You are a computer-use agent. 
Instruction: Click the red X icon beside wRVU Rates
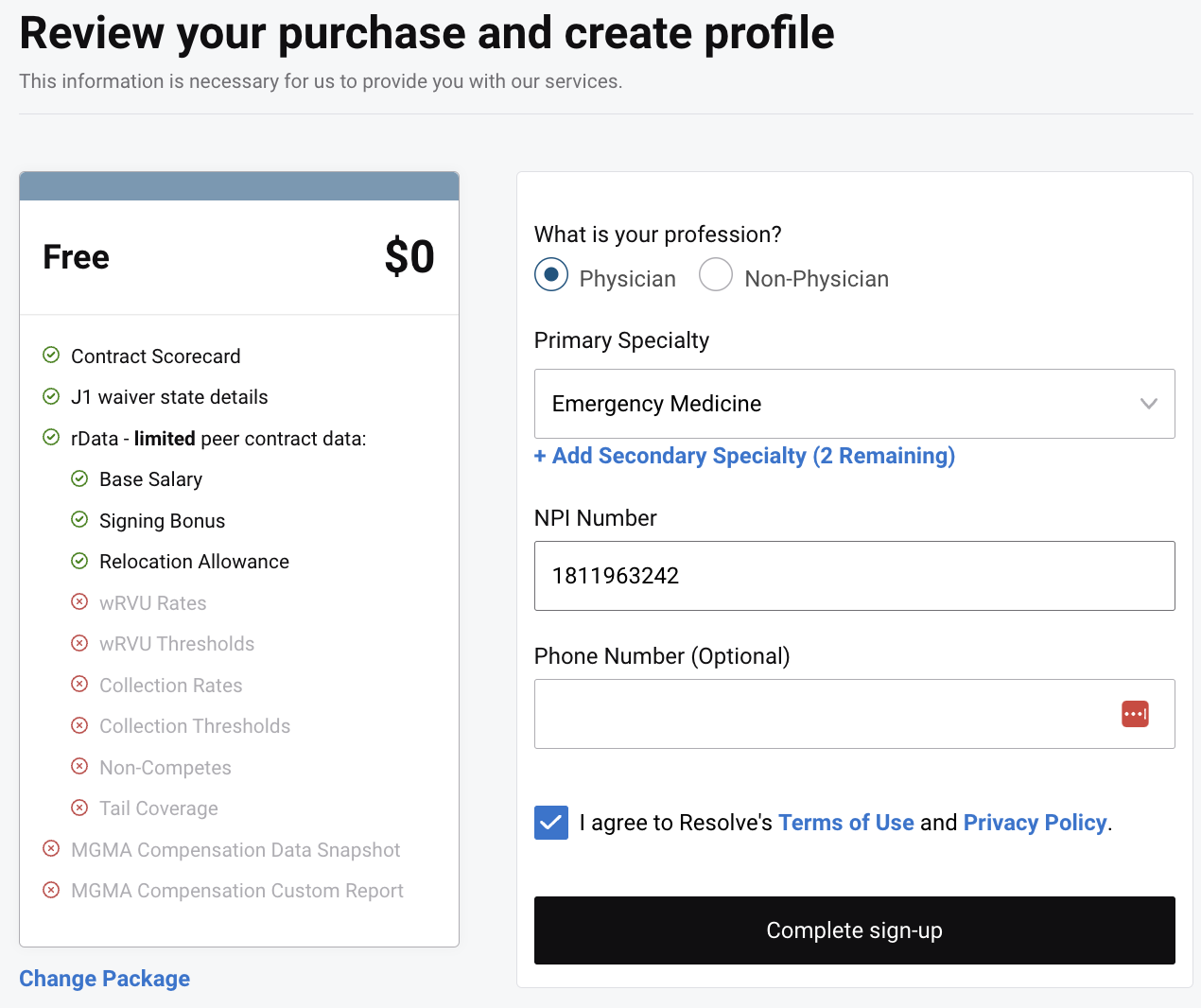[79, 602]
